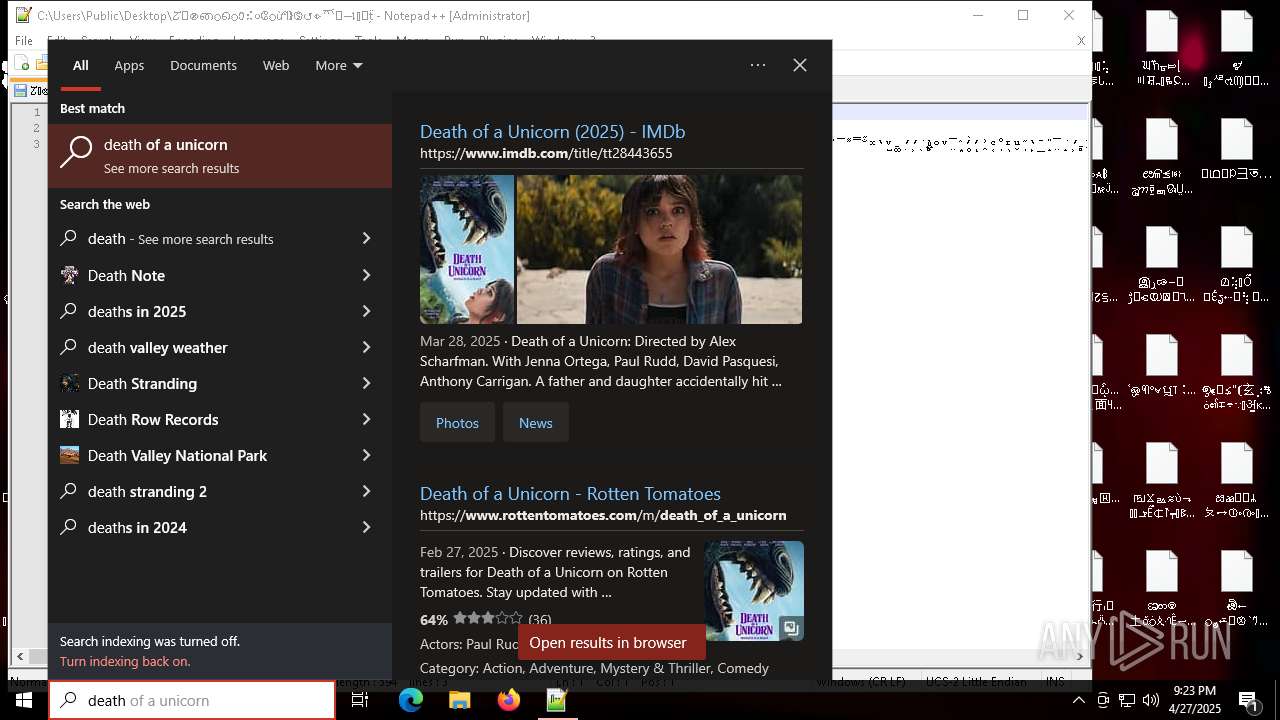Choose the death valley weather suggestion
This screenshot has width=1280, height=720.
[x=205, y=347]
